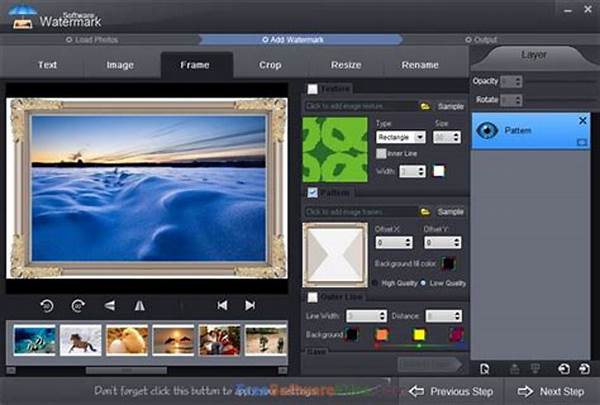
Task: Switch to the Crop tab
Action: [270, 65]
